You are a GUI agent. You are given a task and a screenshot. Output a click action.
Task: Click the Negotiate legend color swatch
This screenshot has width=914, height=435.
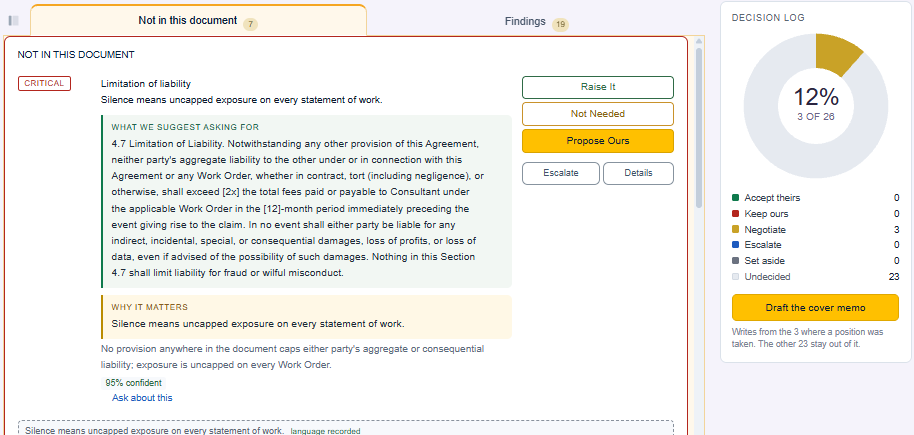736,229
